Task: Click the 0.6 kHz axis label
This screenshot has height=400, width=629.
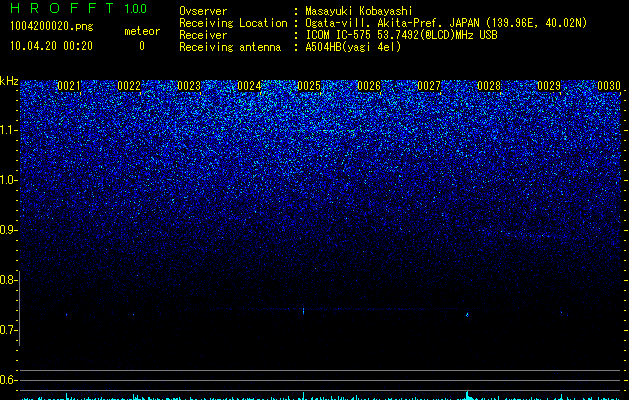Action: click(8, 380)
